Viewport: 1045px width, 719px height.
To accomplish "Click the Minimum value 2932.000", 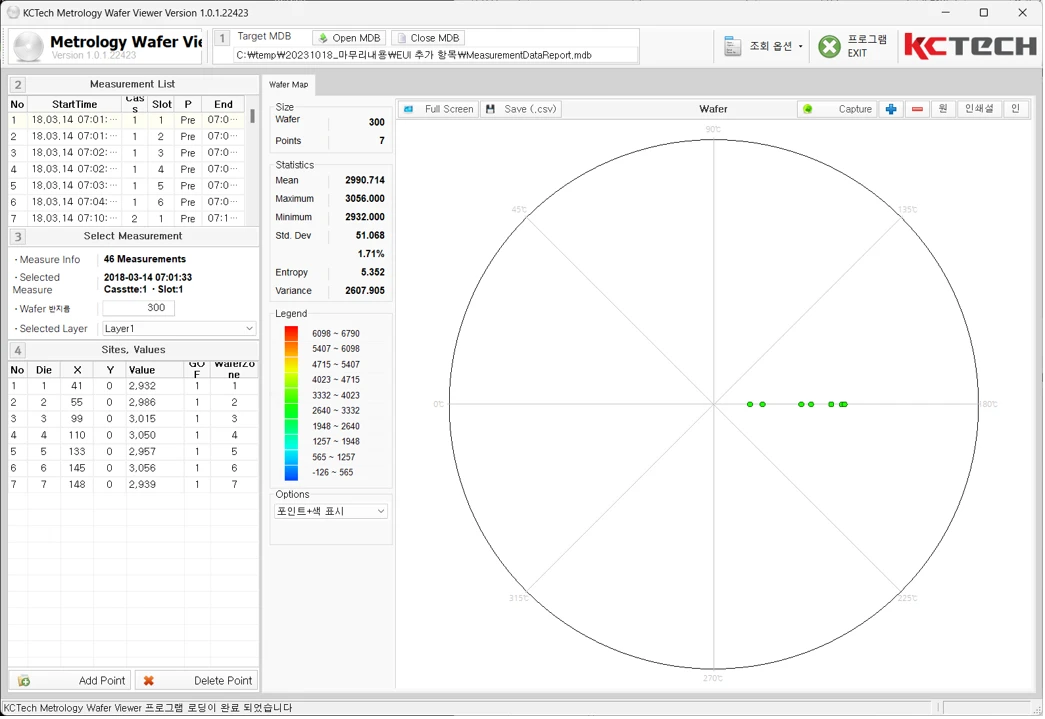I will [x=365, y=217].
